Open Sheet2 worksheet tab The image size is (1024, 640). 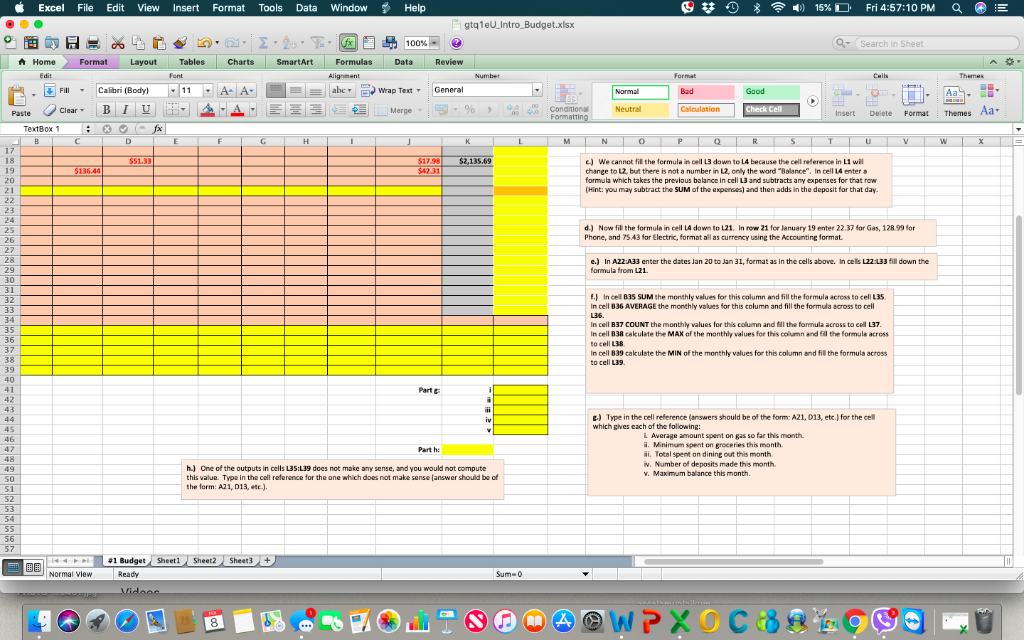(203, 560)
